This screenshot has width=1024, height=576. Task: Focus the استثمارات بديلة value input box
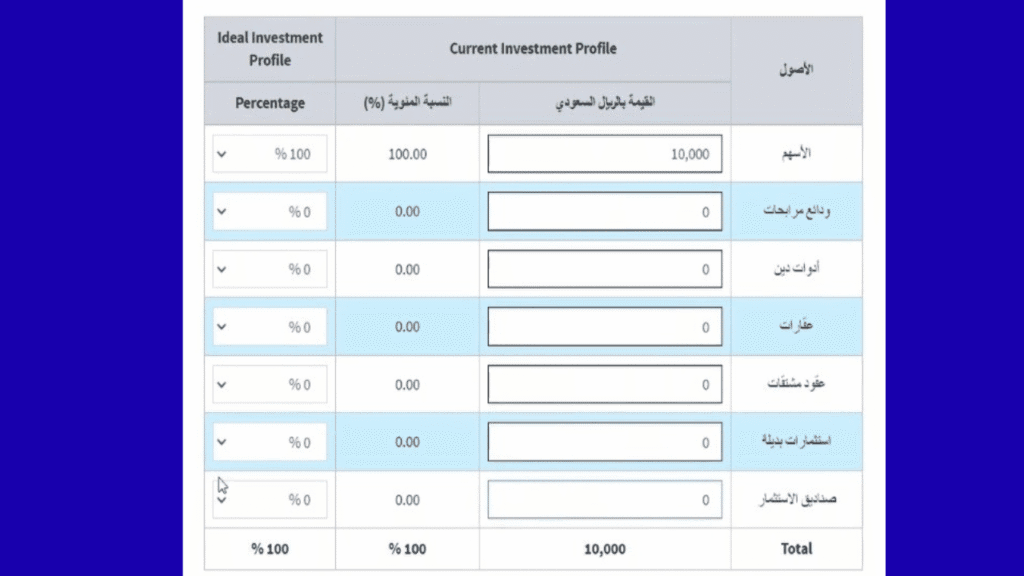click(x=604, y=442)
